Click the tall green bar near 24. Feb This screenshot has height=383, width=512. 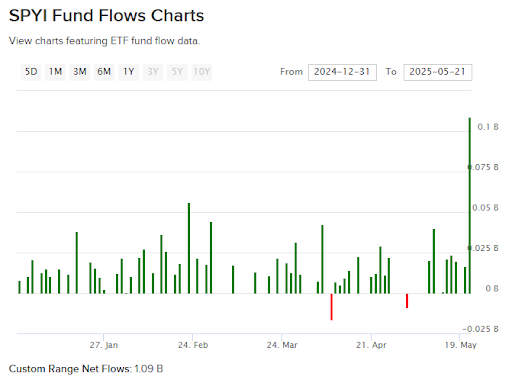(189, 248)
